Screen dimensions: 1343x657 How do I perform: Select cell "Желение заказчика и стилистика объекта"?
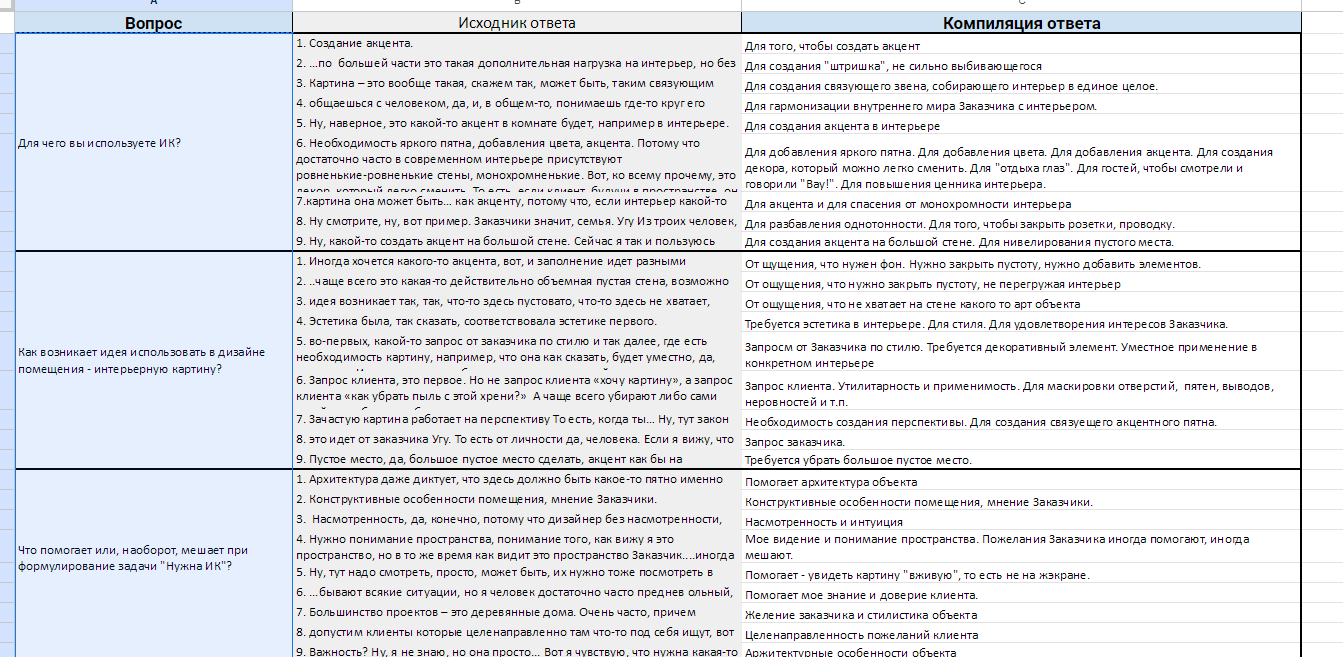(1021, 615)
